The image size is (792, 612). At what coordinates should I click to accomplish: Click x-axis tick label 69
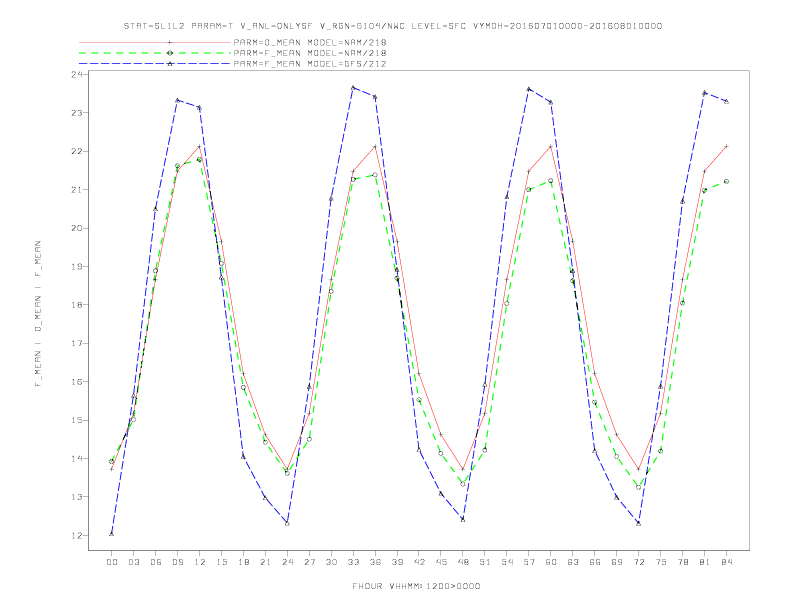click(617, 562)
